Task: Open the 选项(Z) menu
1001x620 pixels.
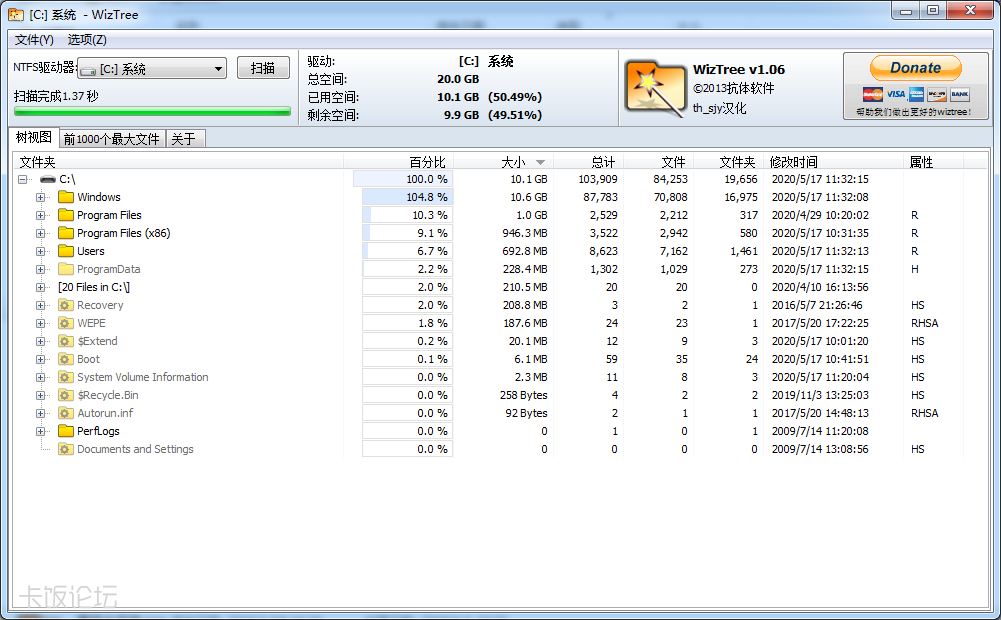Action: [x=87, y=40]
